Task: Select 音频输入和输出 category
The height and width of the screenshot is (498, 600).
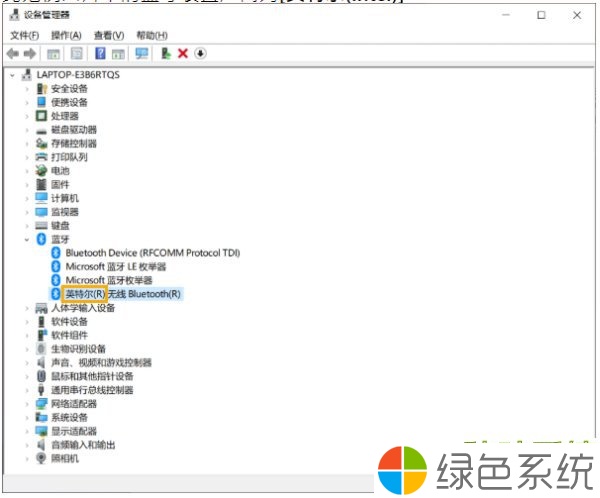Action: coord(83,445)
